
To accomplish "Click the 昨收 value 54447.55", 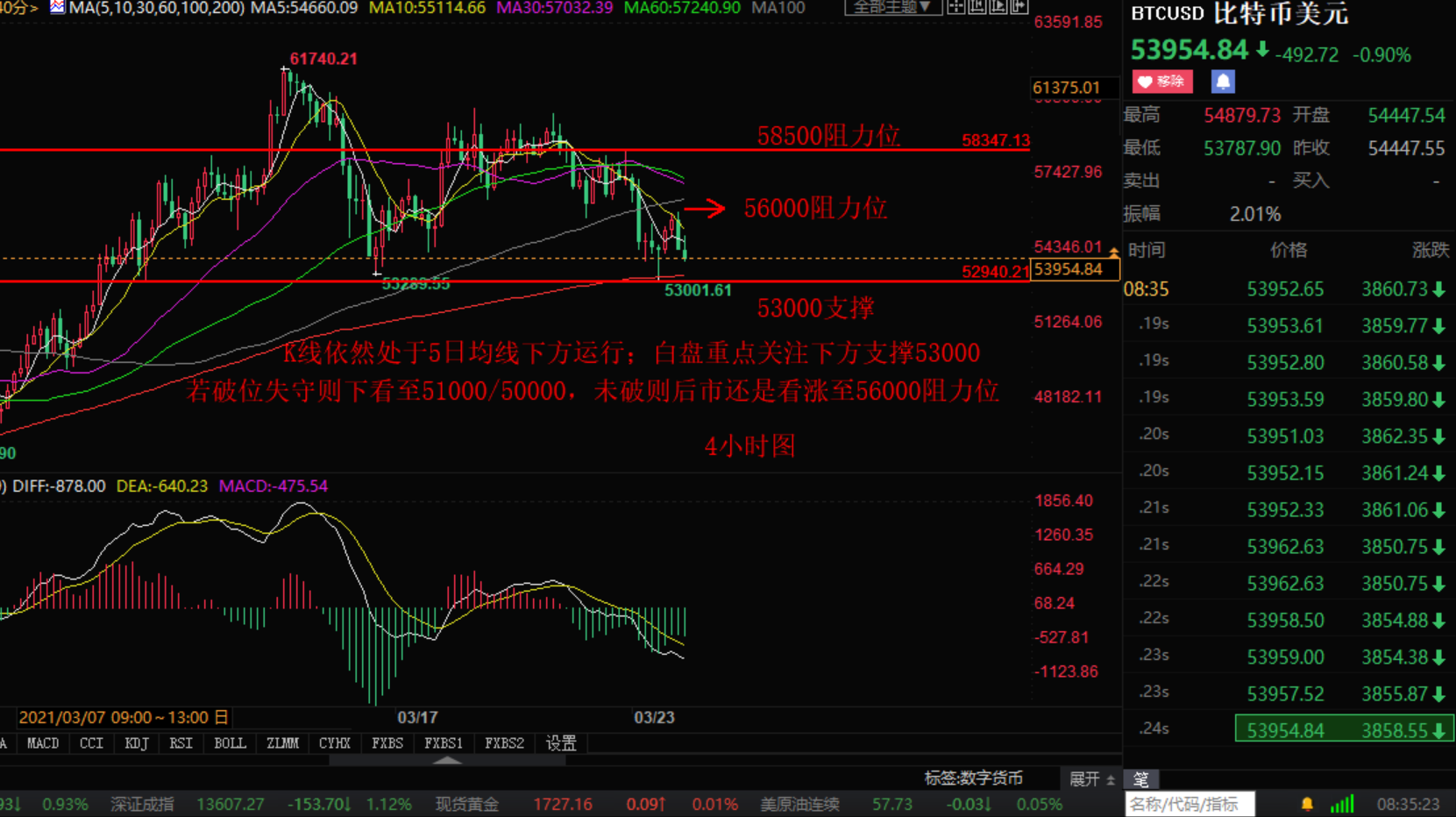I will click(x=1406, y=148).
